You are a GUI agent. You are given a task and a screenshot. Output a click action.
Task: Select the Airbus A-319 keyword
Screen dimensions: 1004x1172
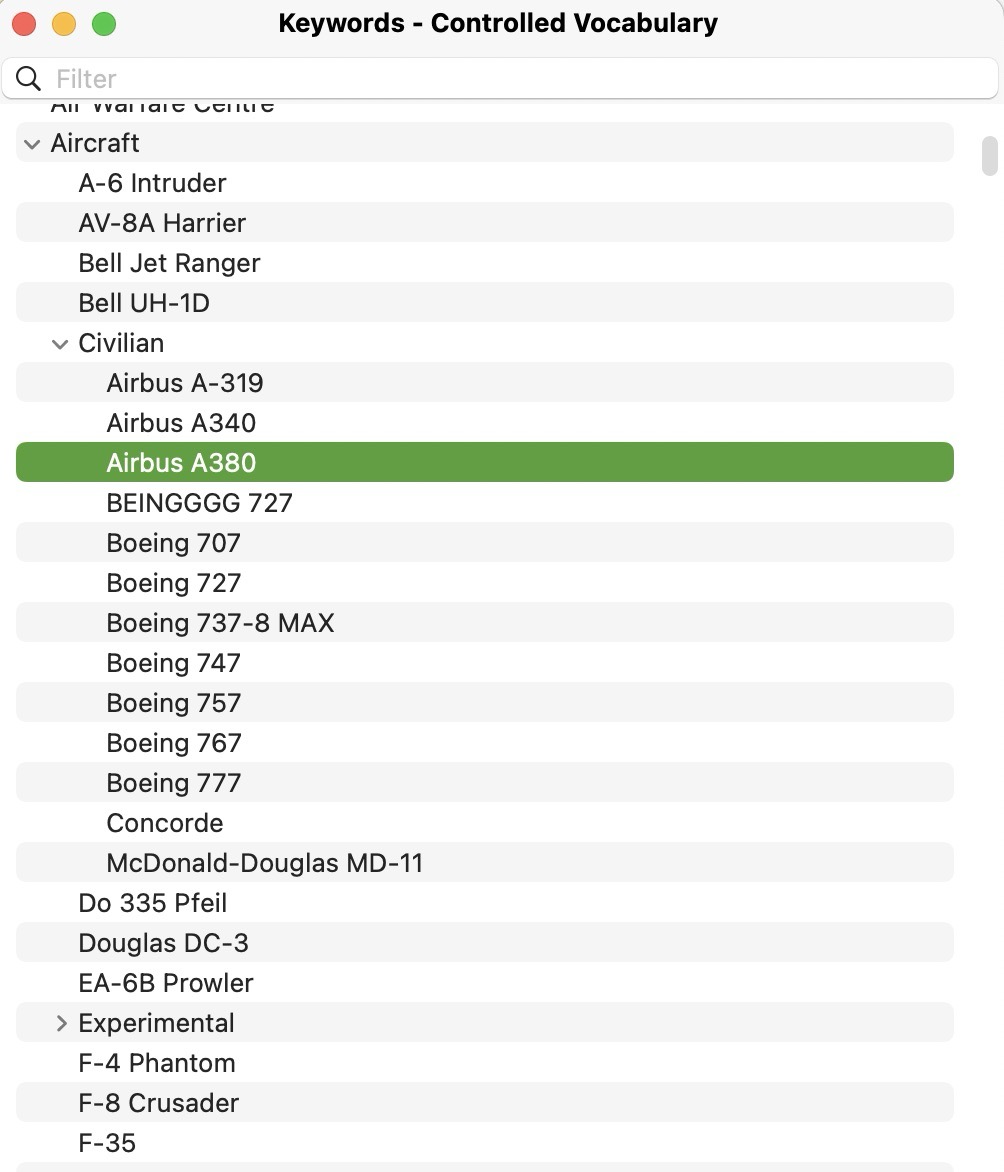[185, 383]
